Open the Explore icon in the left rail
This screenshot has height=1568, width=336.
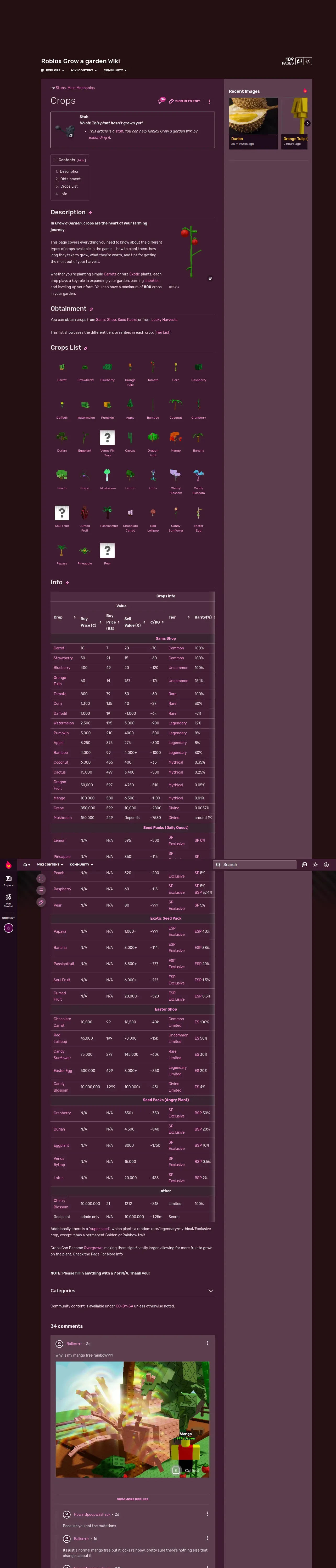click(9, 880)
